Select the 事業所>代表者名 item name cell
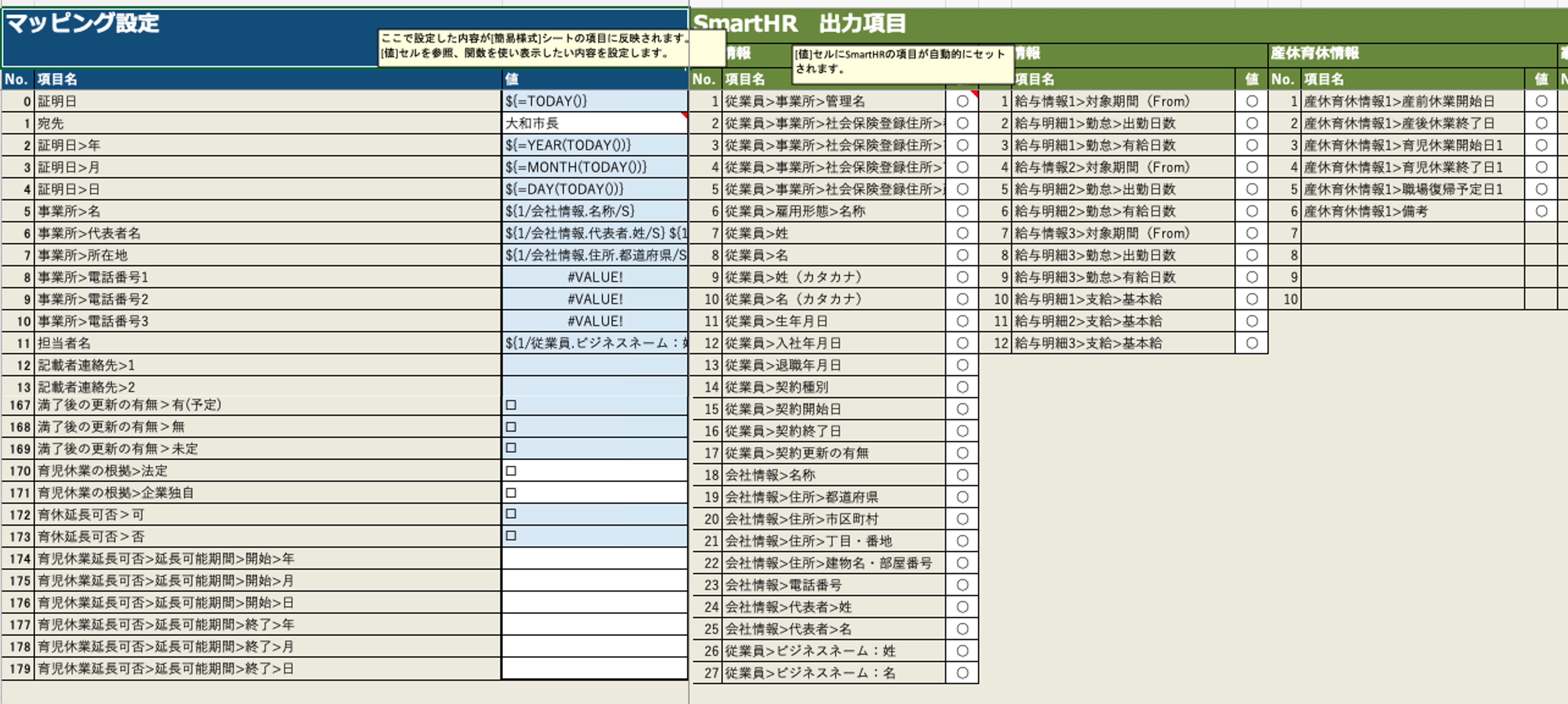The image size is (1568, 704). pyautogui.click(x=268, y=233)
